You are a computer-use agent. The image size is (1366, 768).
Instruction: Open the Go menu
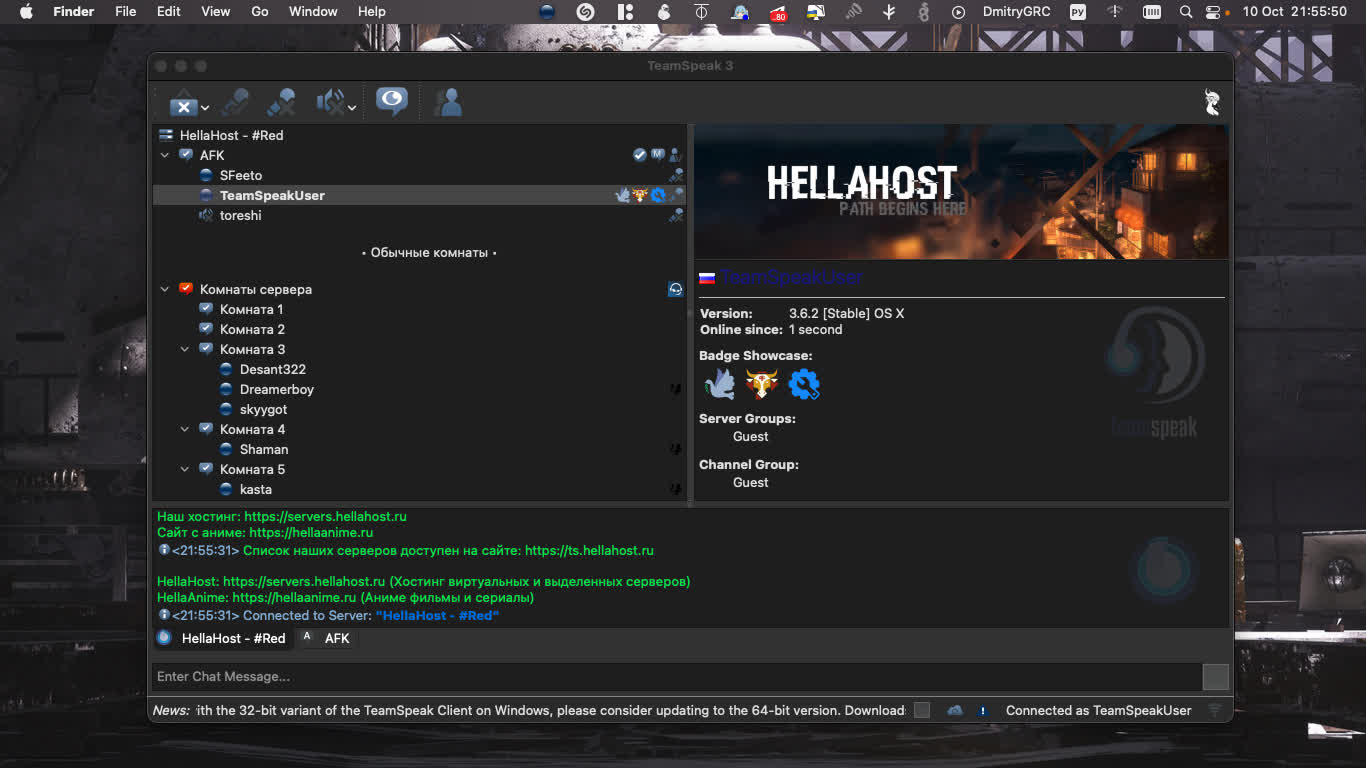click(260, 11)
